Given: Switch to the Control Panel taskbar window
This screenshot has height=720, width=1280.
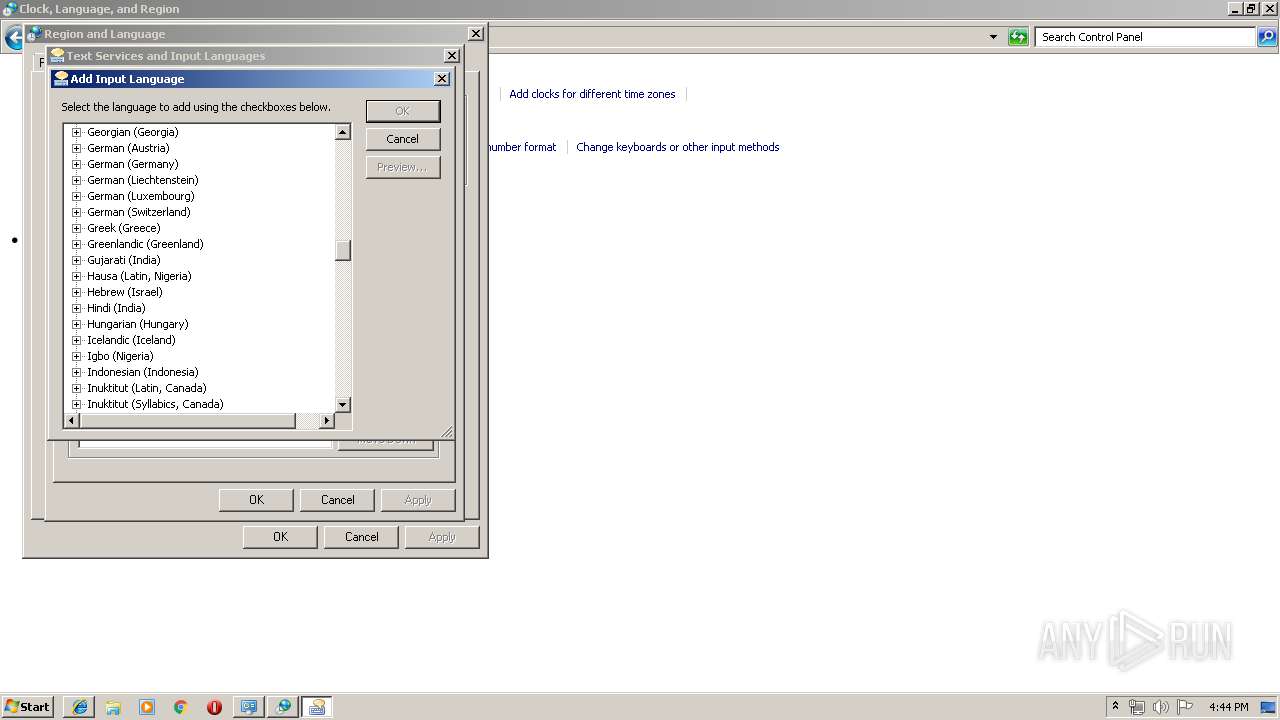Looking at the screenshot, I should pyautogui.click(x=249, y=707).
